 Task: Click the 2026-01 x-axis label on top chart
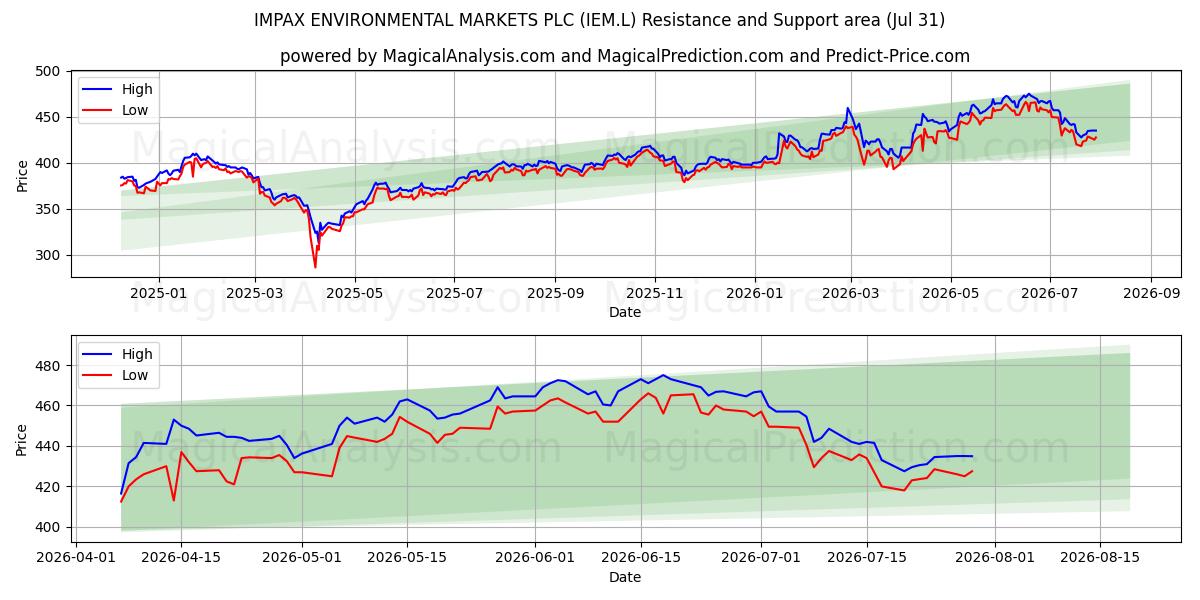(755, 294)
